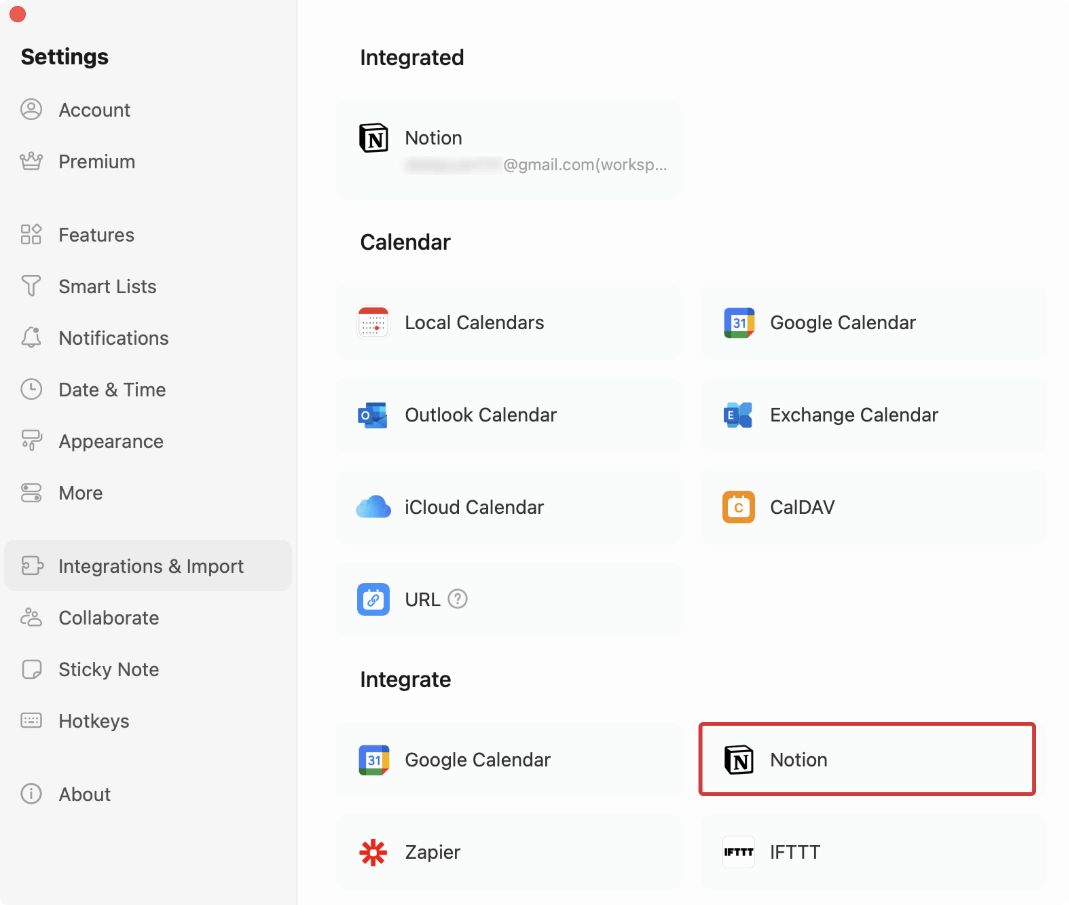Select the Sticky Note section
The height and width of the screenshot is (905, 1069).
(109, 669)
